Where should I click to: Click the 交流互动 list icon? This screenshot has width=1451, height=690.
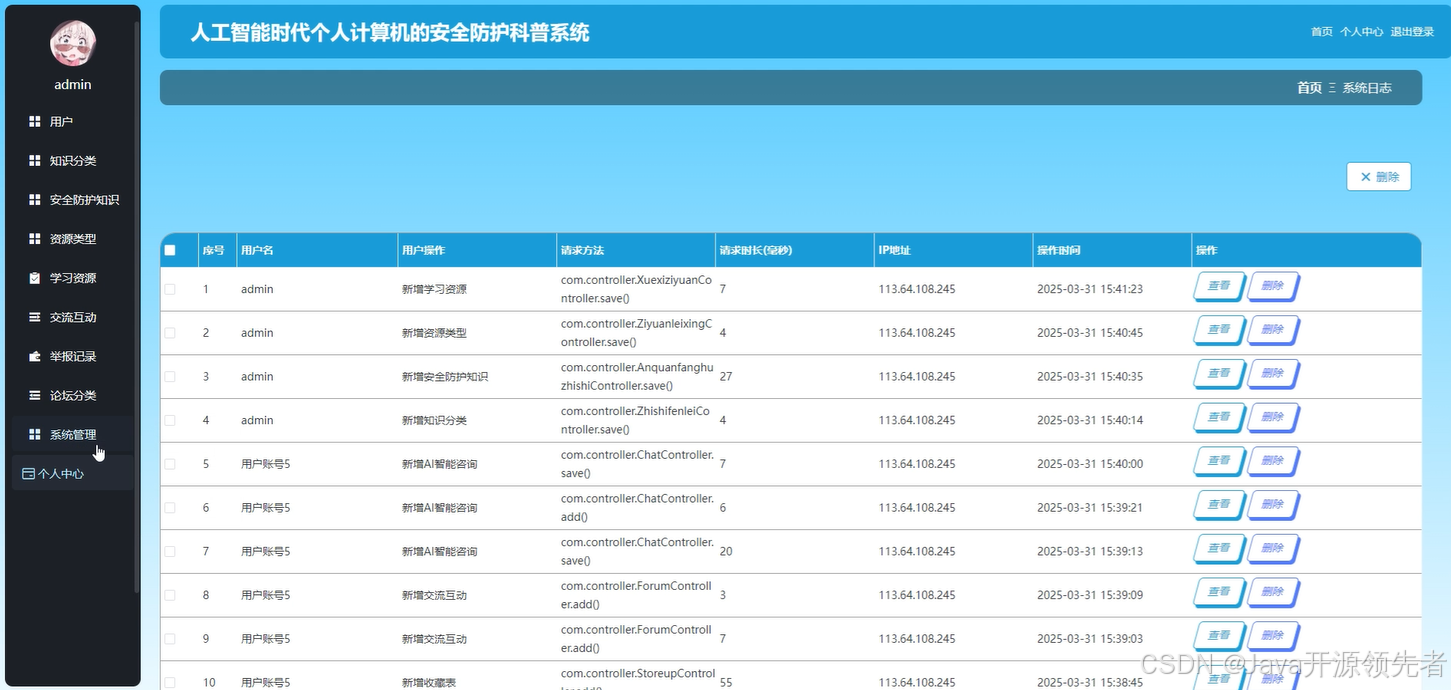(x=34, y=317)
